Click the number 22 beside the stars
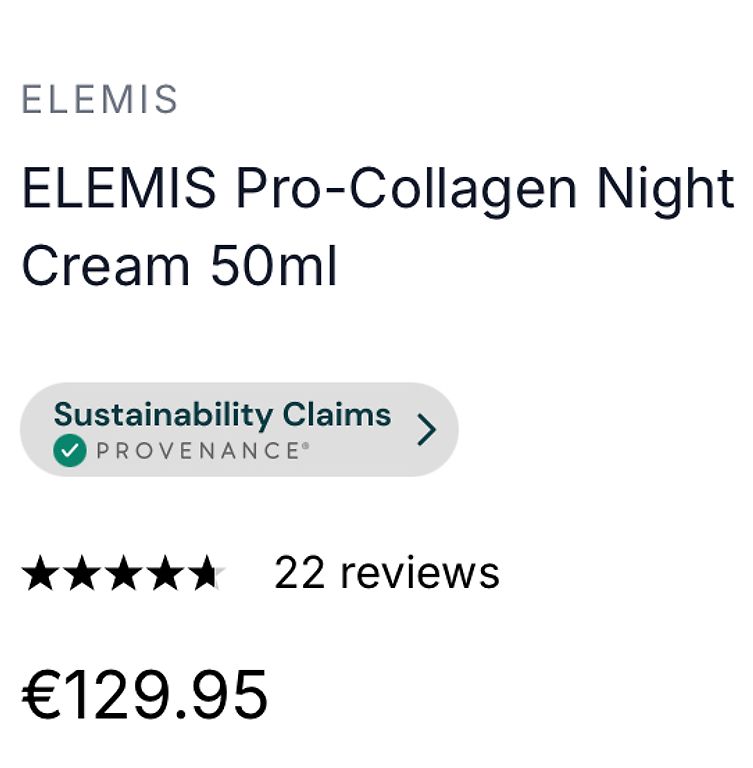The height and width of the screenshot is (768, 753). pos(300,573)
